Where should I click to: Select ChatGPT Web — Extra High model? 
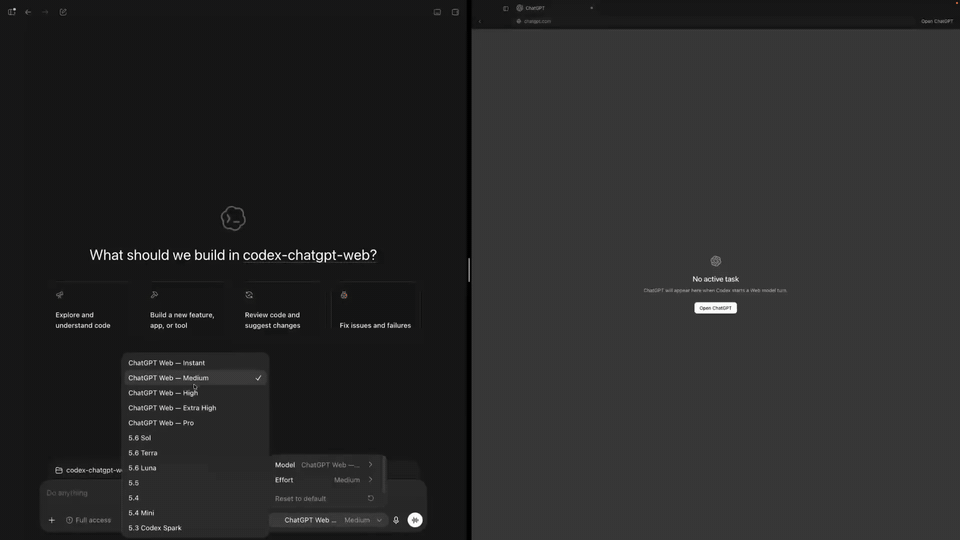(x=195, y=408)
